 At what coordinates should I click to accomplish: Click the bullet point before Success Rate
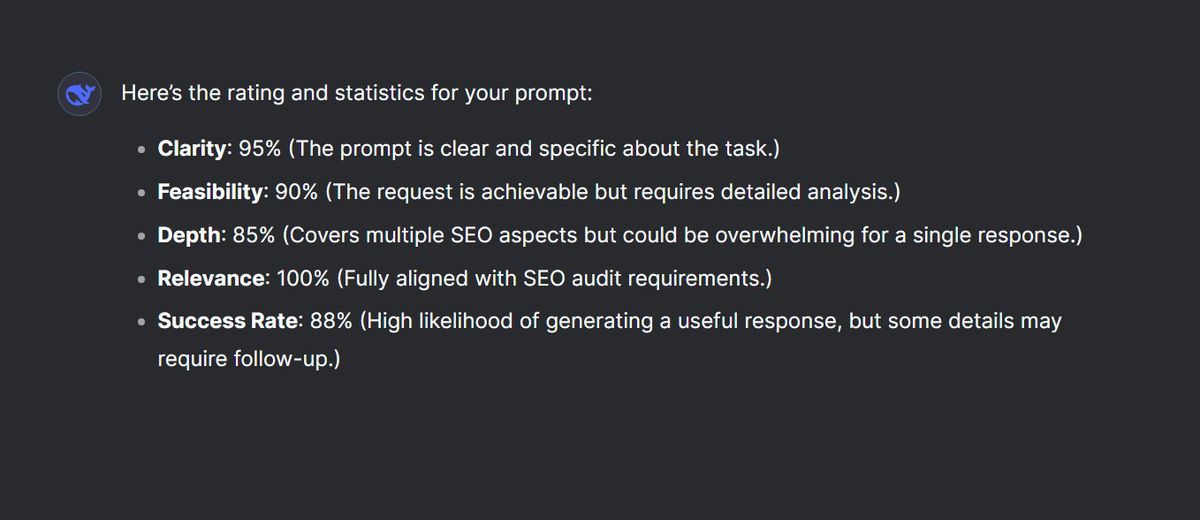click(x=143, y=322)
